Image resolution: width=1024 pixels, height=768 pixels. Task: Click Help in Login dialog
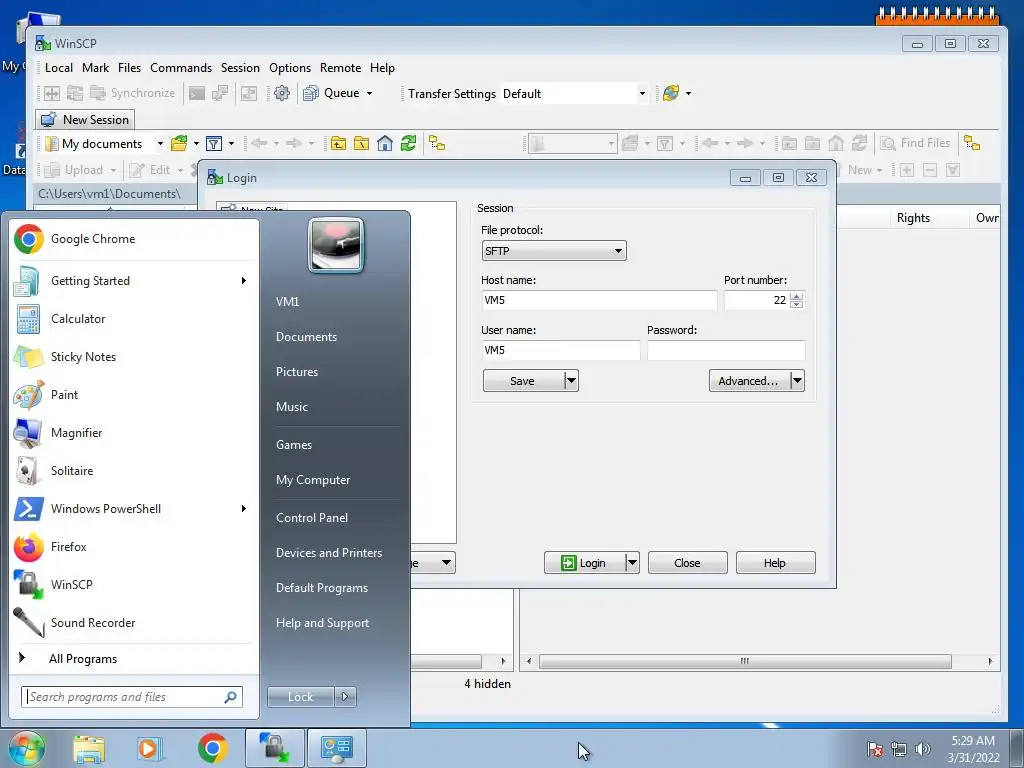click(775, 563)
